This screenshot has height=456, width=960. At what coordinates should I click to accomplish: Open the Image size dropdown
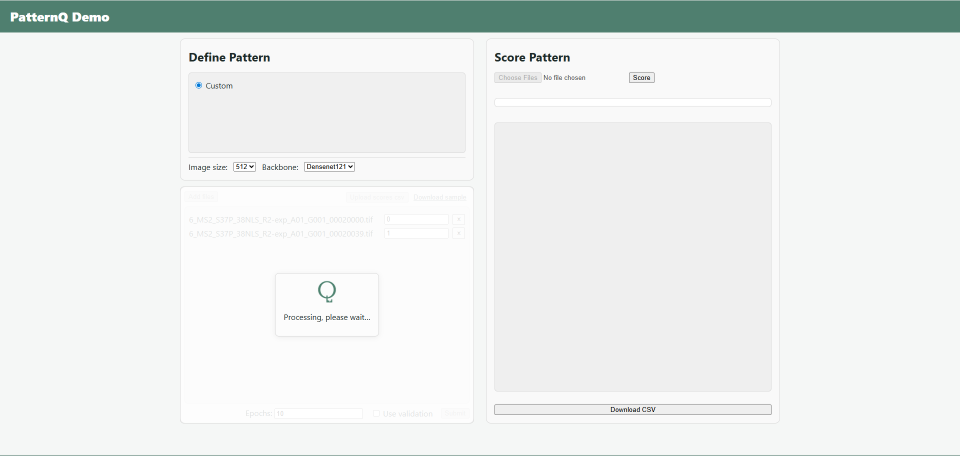244,167
